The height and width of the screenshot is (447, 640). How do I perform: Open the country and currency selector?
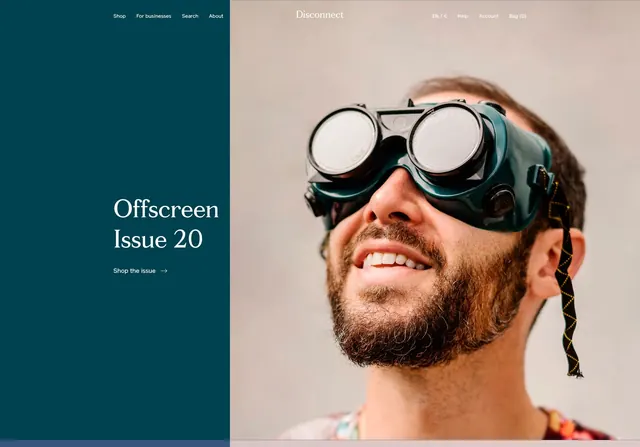click(440, 16)
